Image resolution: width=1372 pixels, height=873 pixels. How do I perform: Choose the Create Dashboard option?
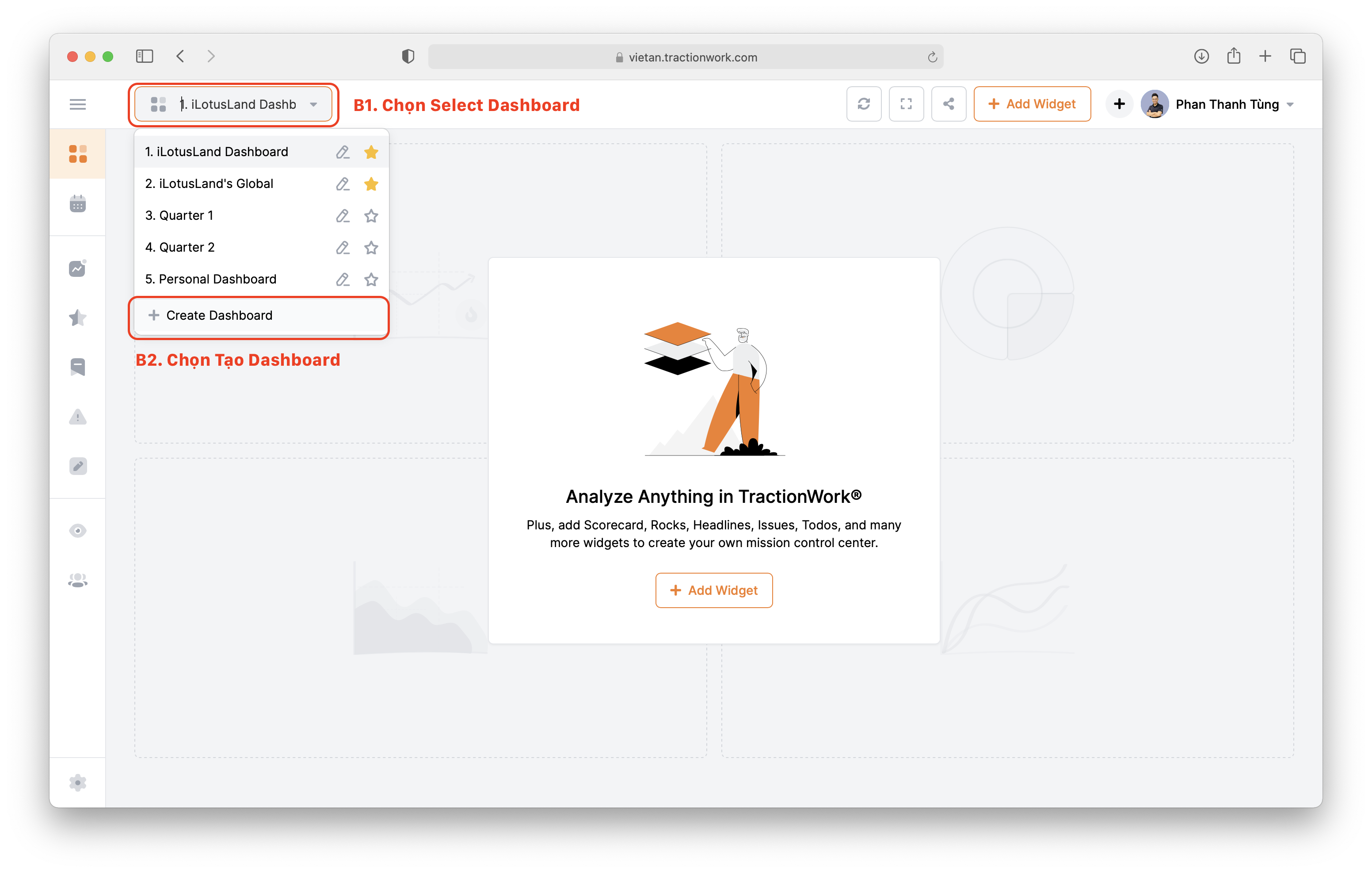coord(219,315)
